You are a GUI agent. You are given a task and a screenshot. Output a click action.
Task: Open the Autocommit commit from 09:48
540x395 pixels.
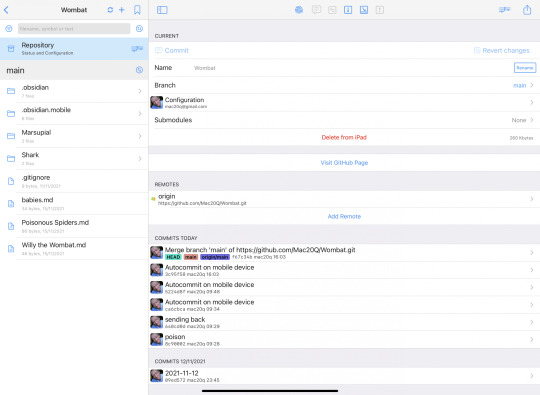pyautogui.click(x=344, y=288)
